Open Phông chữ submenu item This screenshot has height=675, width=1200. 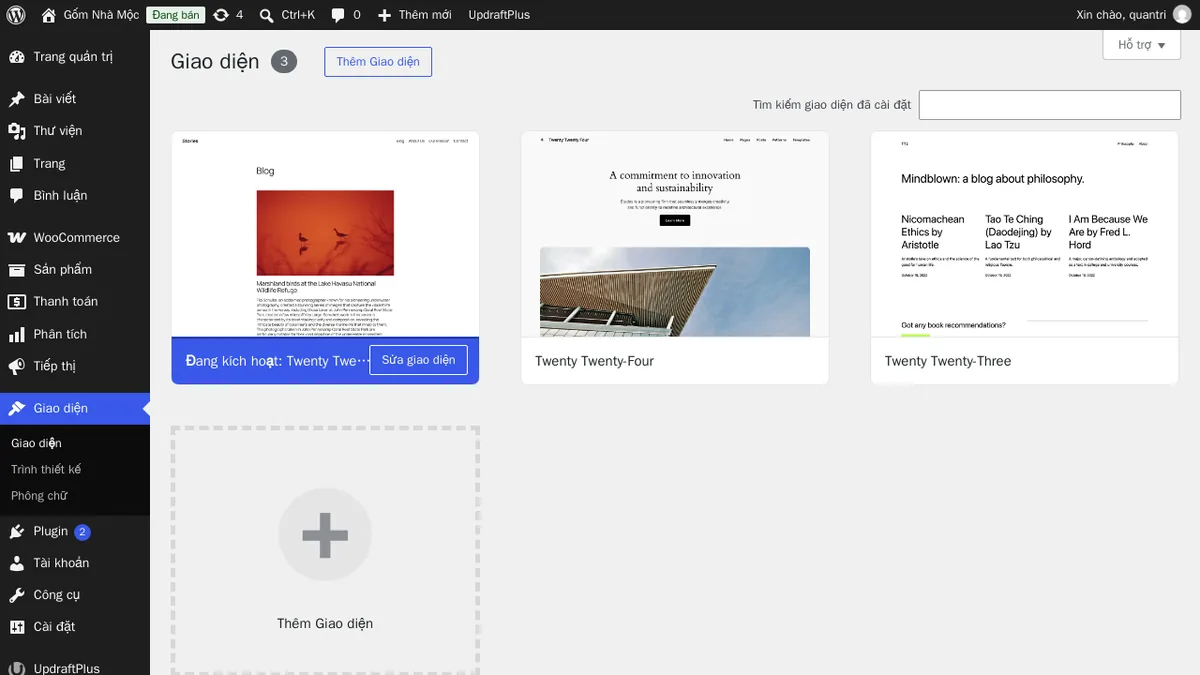tap(39, 496)
